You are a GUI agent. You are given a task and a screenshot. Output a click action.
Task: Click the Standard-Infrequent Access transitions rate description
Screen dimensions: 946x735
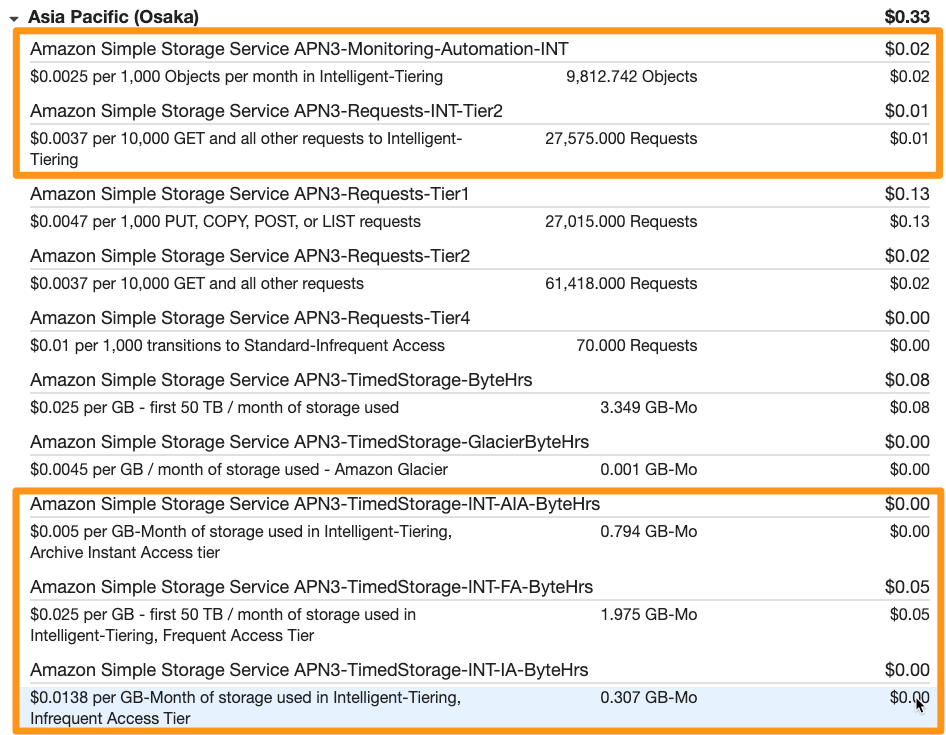(x=237, y=346)
